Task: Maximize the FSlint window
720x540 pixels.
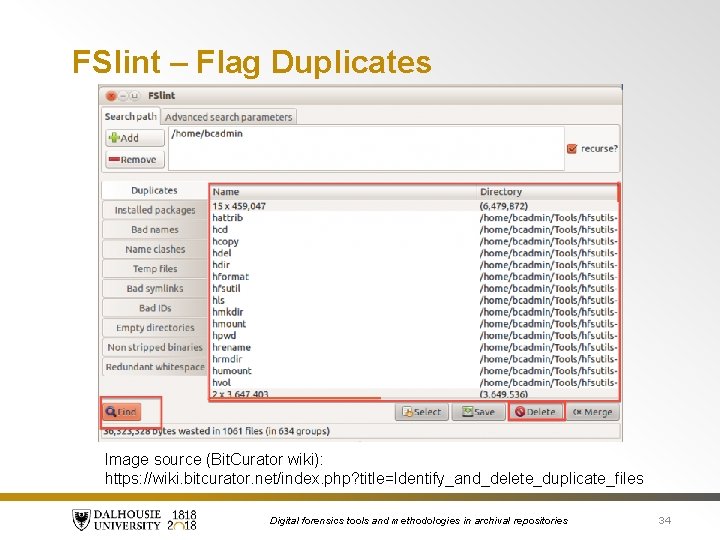Action: pyautogui.click(x=134, y=96)
